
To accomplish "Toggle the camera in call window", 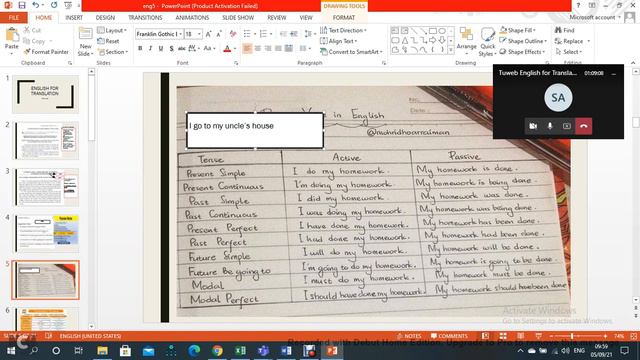I will [533, 126].
